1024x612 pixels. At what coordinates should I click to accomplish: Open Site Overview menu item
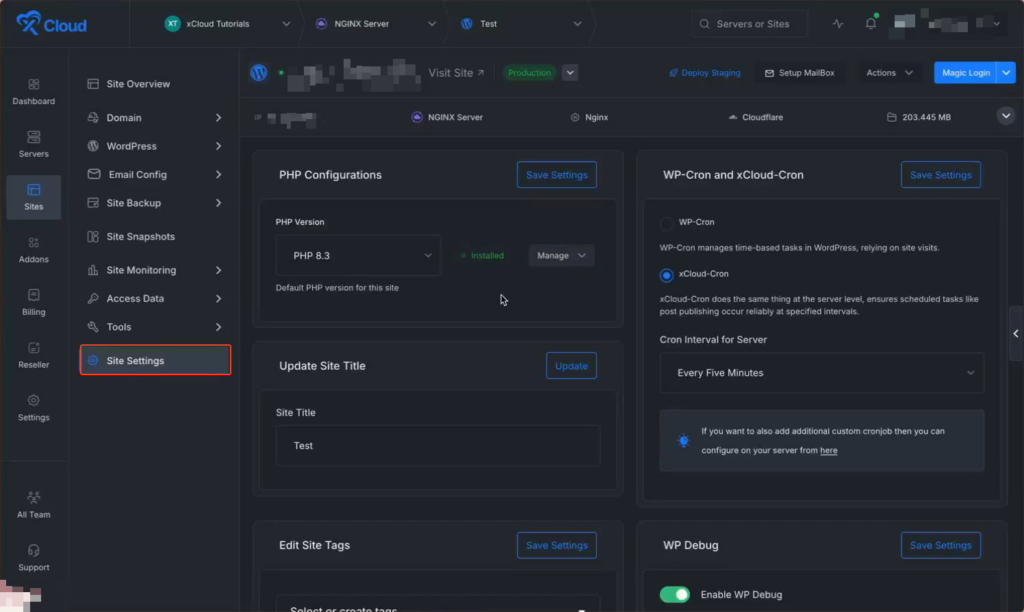click(155, 84)
